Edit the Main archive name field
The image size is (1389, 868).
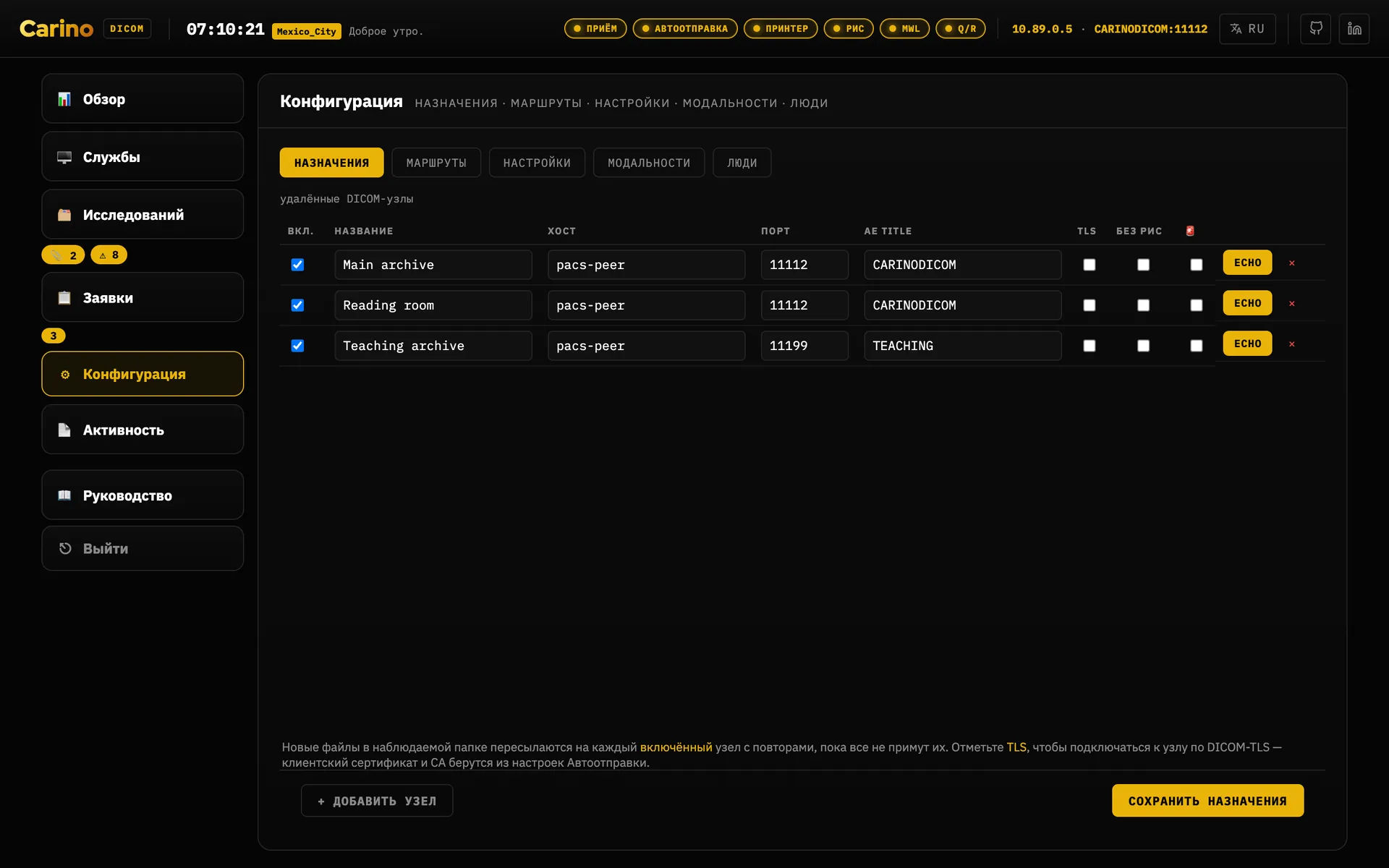[433, 265]
